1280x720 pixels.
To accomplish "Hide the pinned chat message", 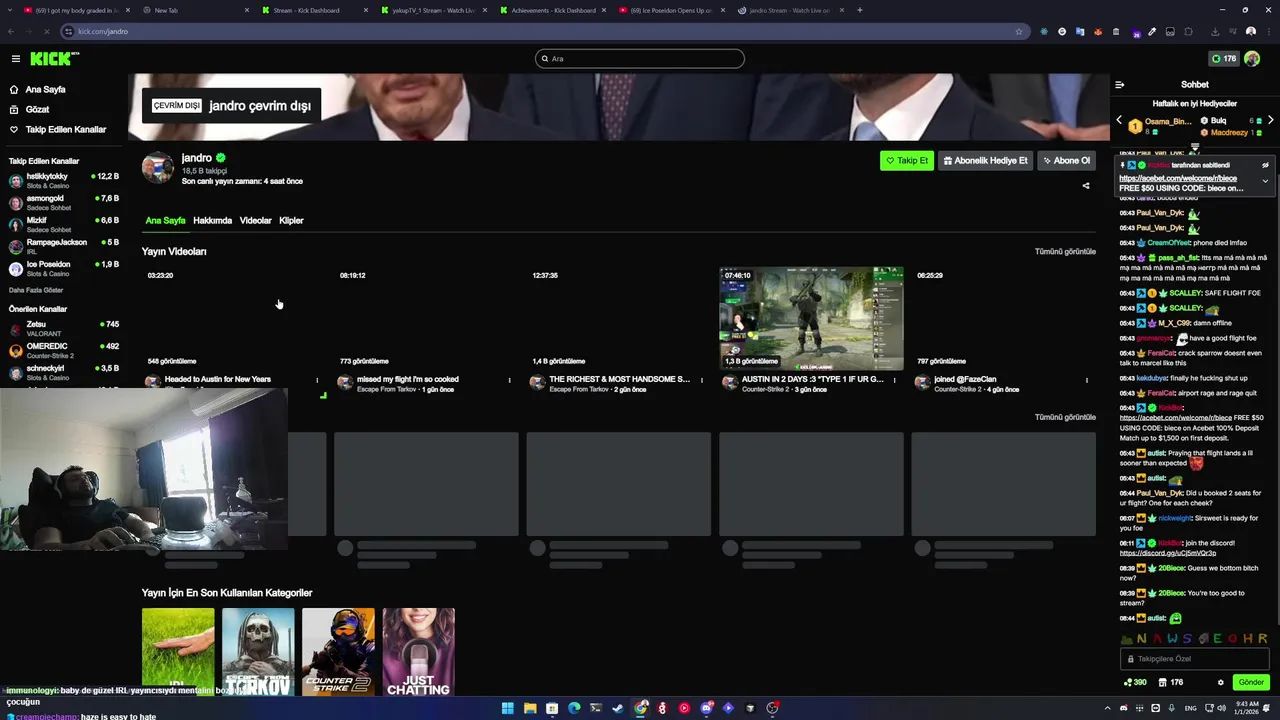I will 1265,165.
